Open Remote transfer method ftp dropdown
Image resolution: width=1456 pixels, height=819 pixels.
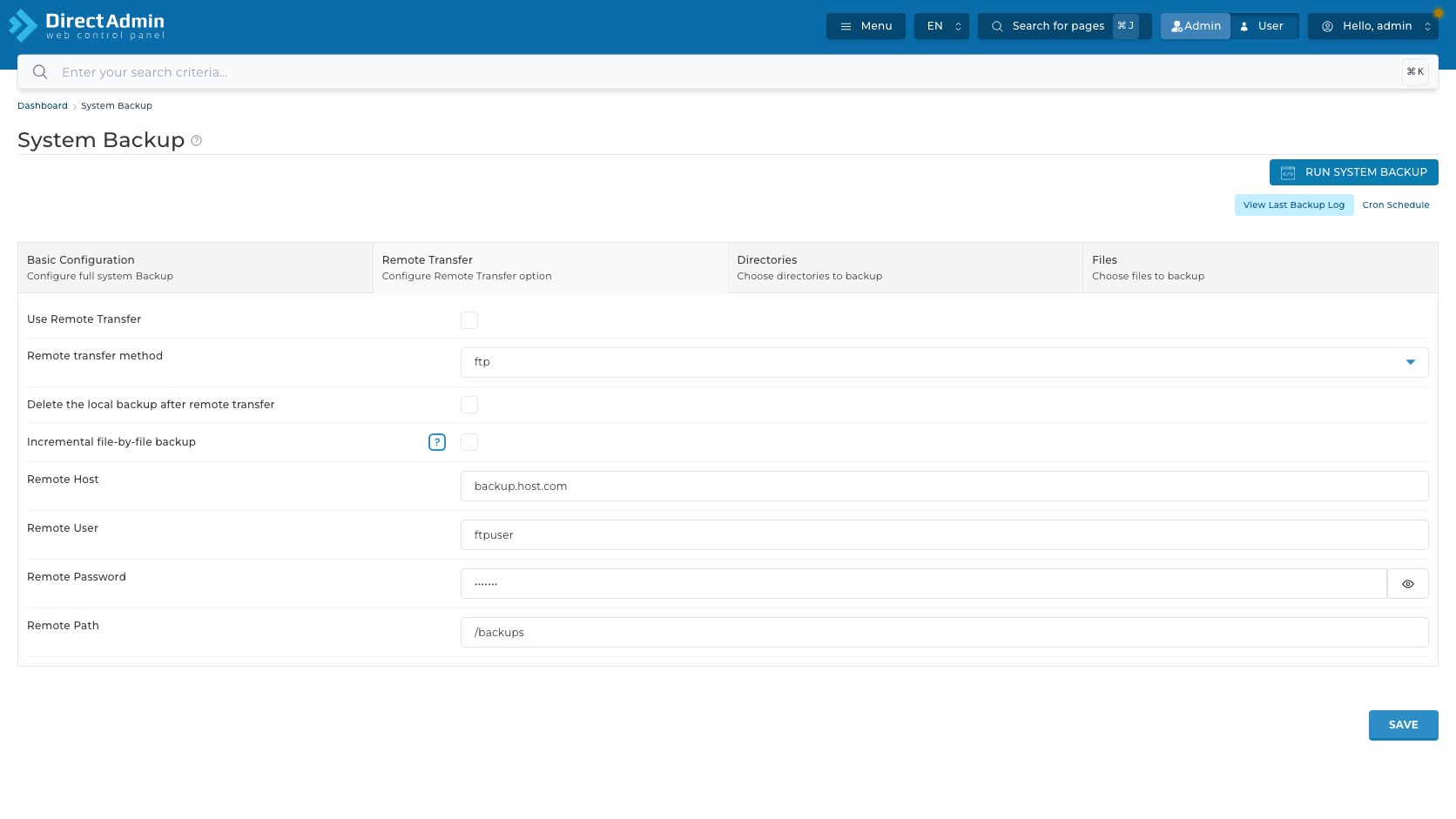[944, 362]
